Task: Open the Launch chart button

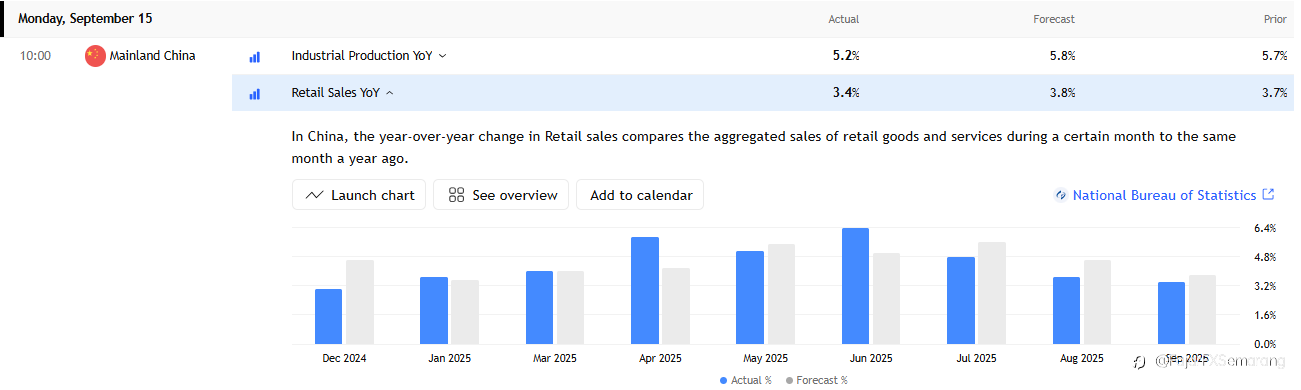Action: [360, 195]
